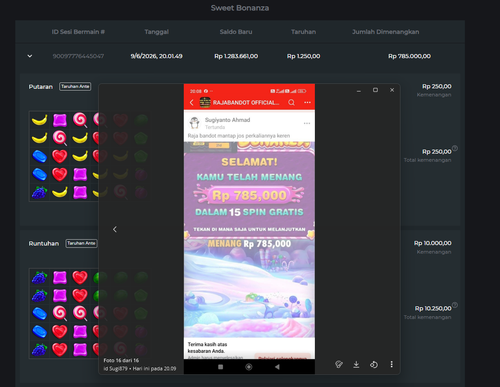
Task: Click Foto 16 dari 16 caption
Action: (121, 360)
